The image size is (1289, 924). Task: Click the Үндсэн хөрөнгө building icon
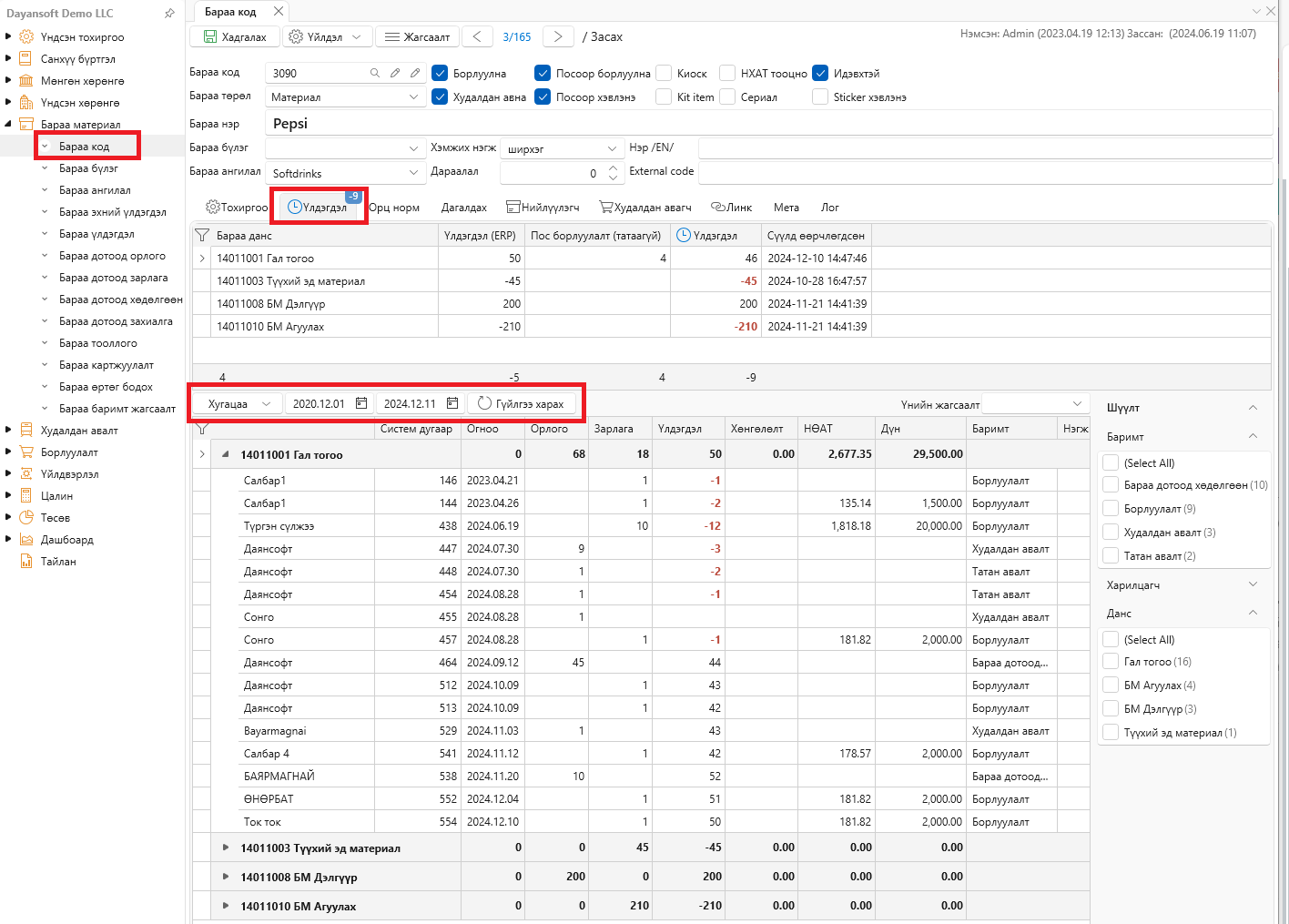[26, 103]
